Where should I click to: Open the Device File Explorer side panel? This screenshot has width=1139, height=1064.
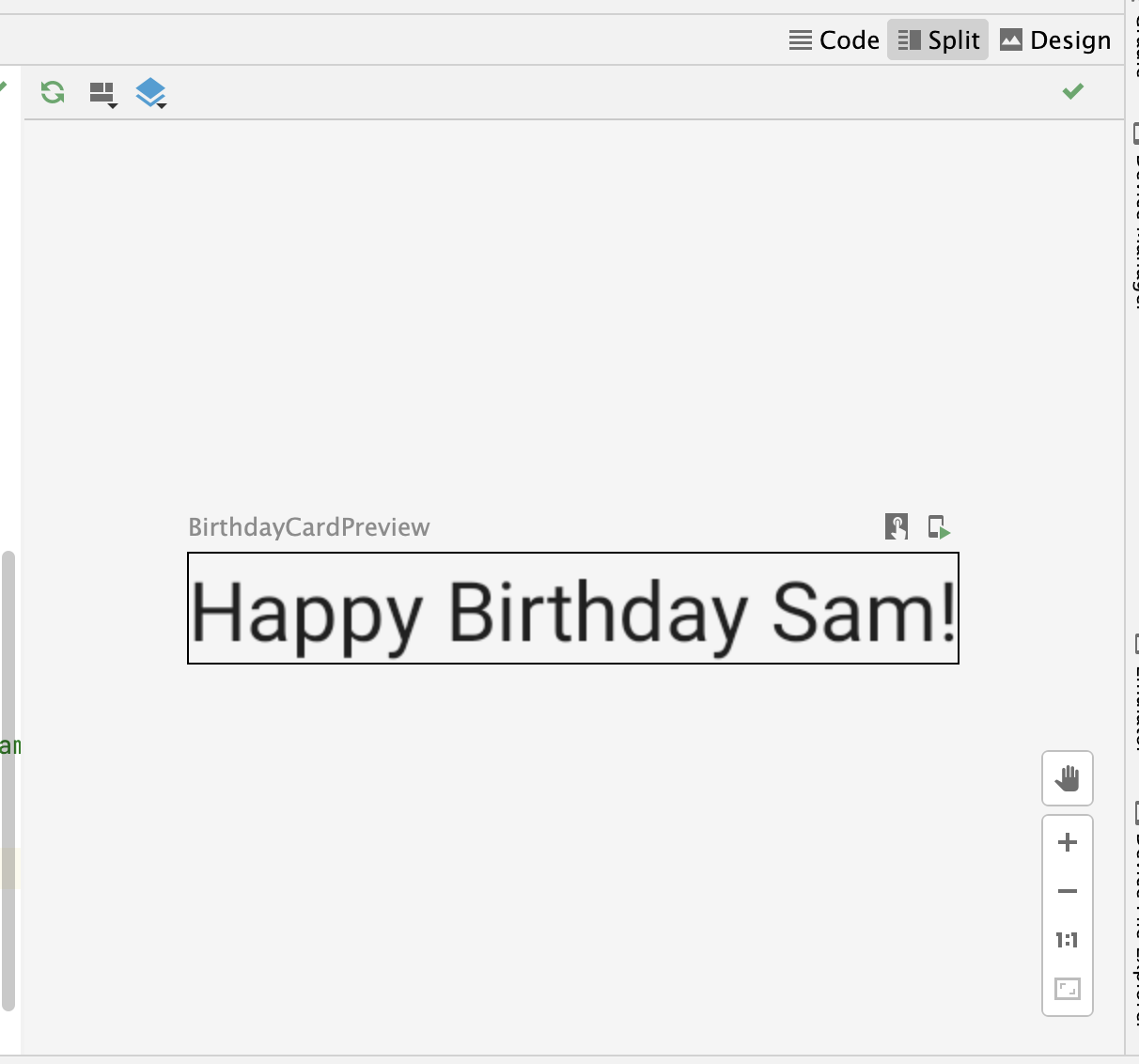[x=1134, y=912]
